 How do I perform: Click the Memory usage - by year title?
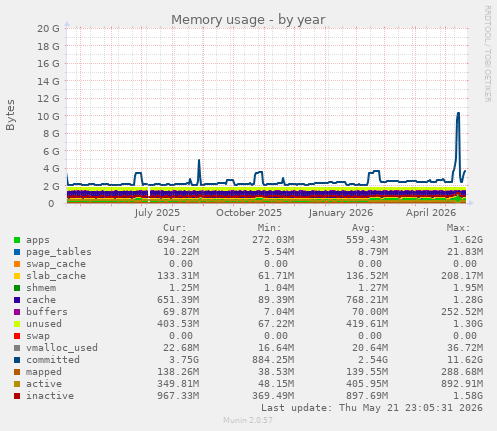(x=248, y=20)
